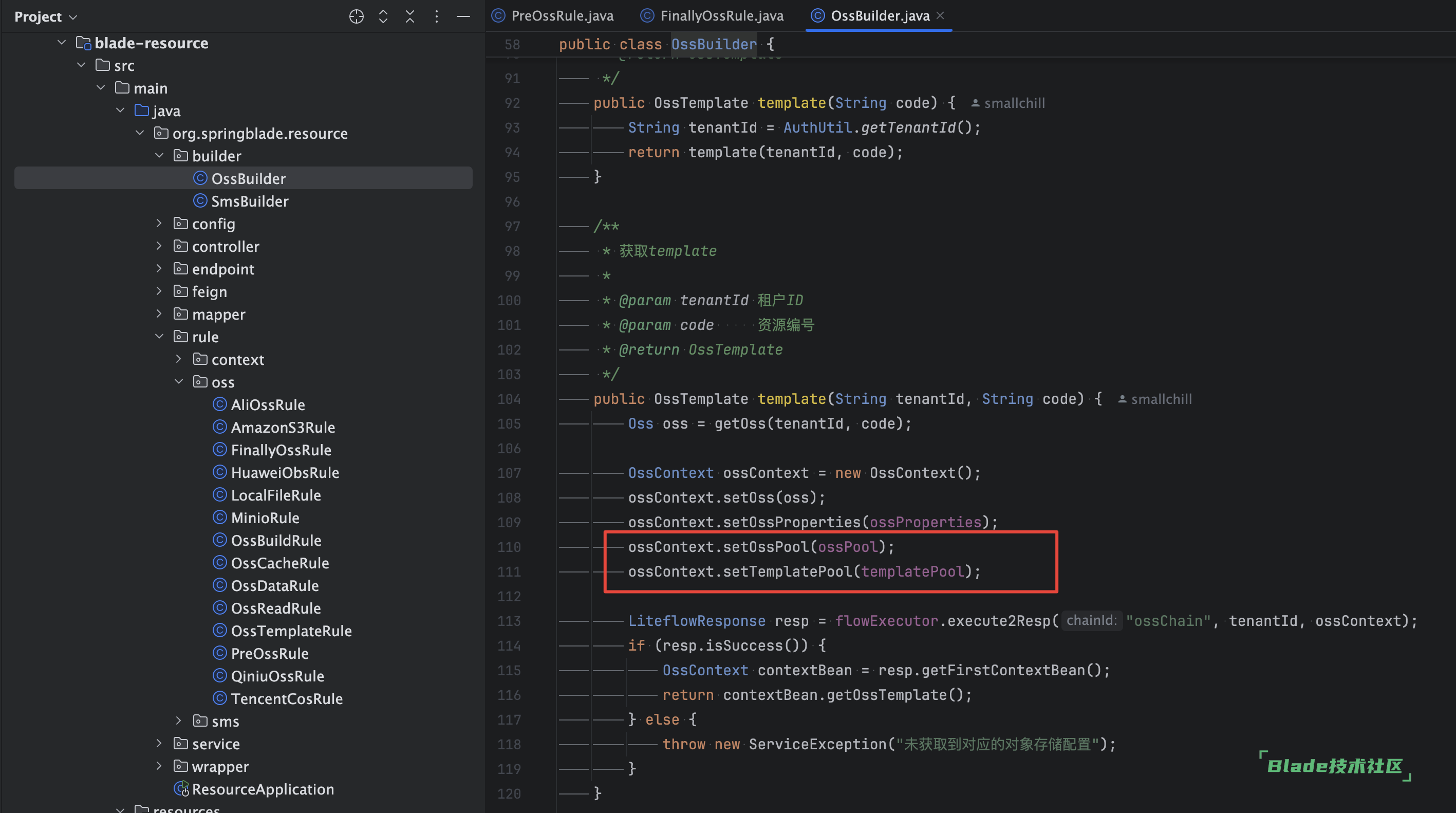Viewport: 1456px width, 813px height.
Task: Click line number 107 in the gutter
Action: tap(509, 473)
